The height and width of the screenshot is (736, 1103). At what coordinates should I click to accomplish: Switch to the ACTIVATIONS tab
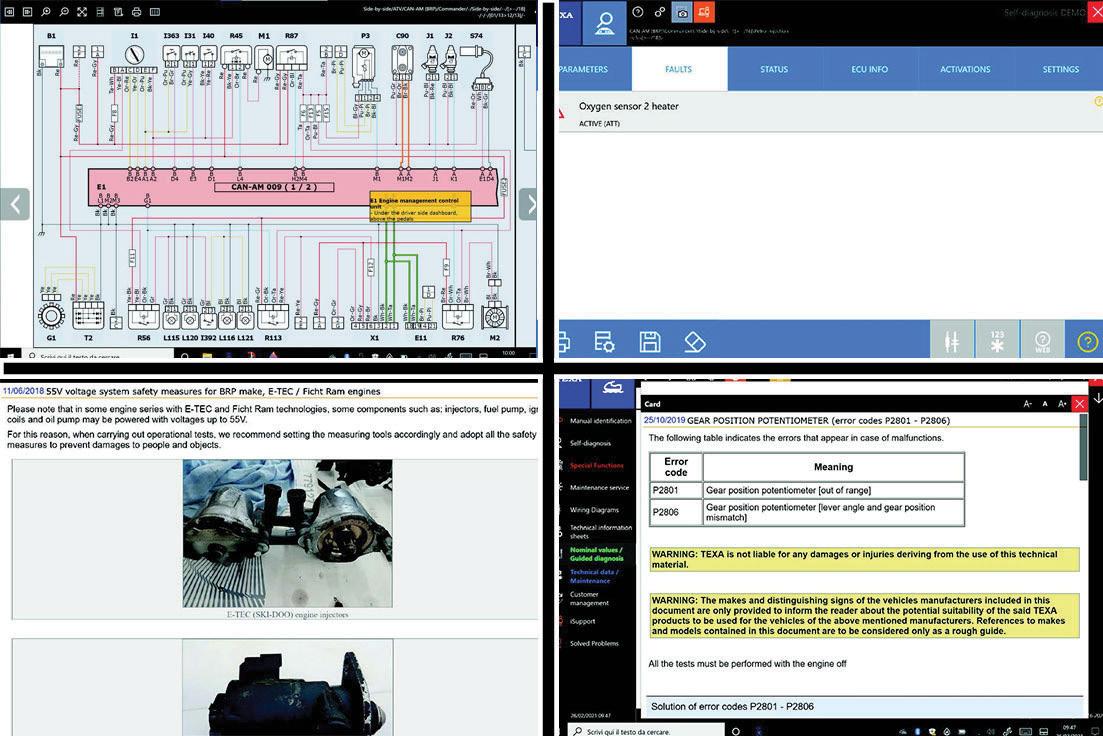(x=965, y=69)
